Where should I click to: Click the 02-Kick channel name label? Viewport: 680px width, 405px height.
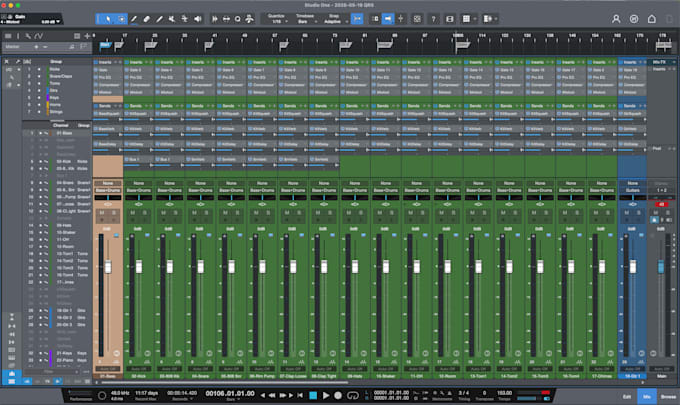(x=139, y=376)
